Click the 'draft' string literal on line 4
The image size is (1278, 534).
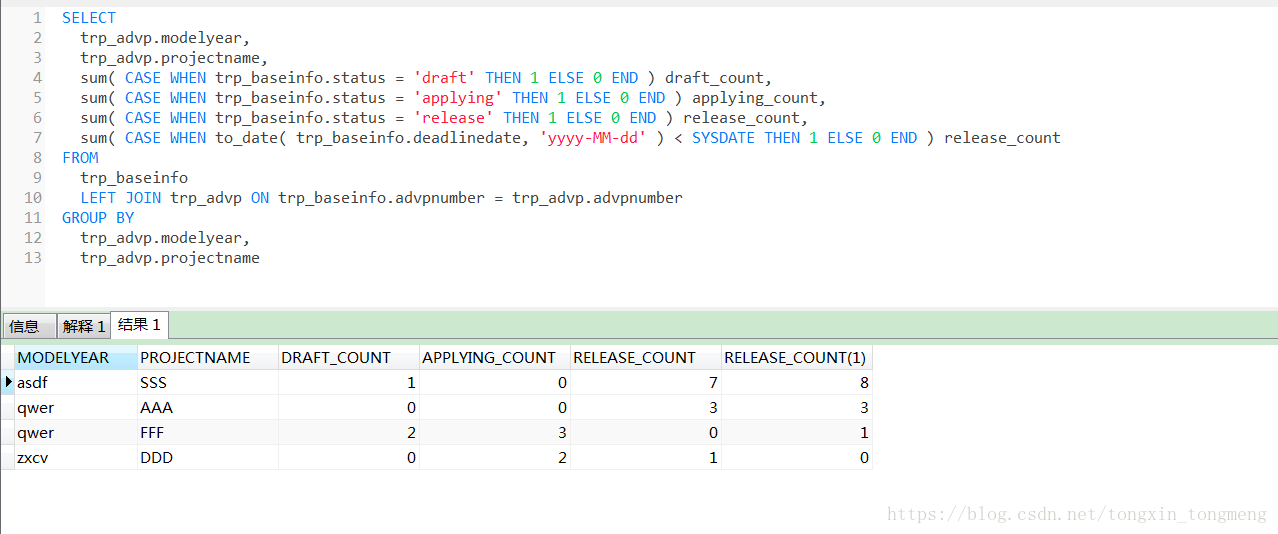point(444,78)
